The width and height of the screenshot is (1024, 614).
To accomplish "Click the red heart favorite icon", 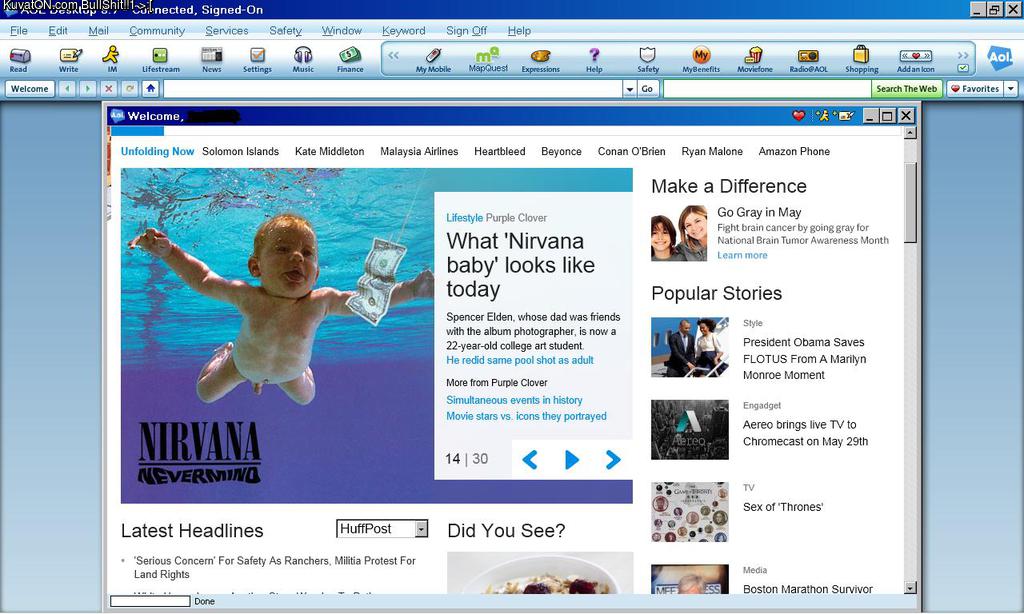I will click(x=798, y=116).
